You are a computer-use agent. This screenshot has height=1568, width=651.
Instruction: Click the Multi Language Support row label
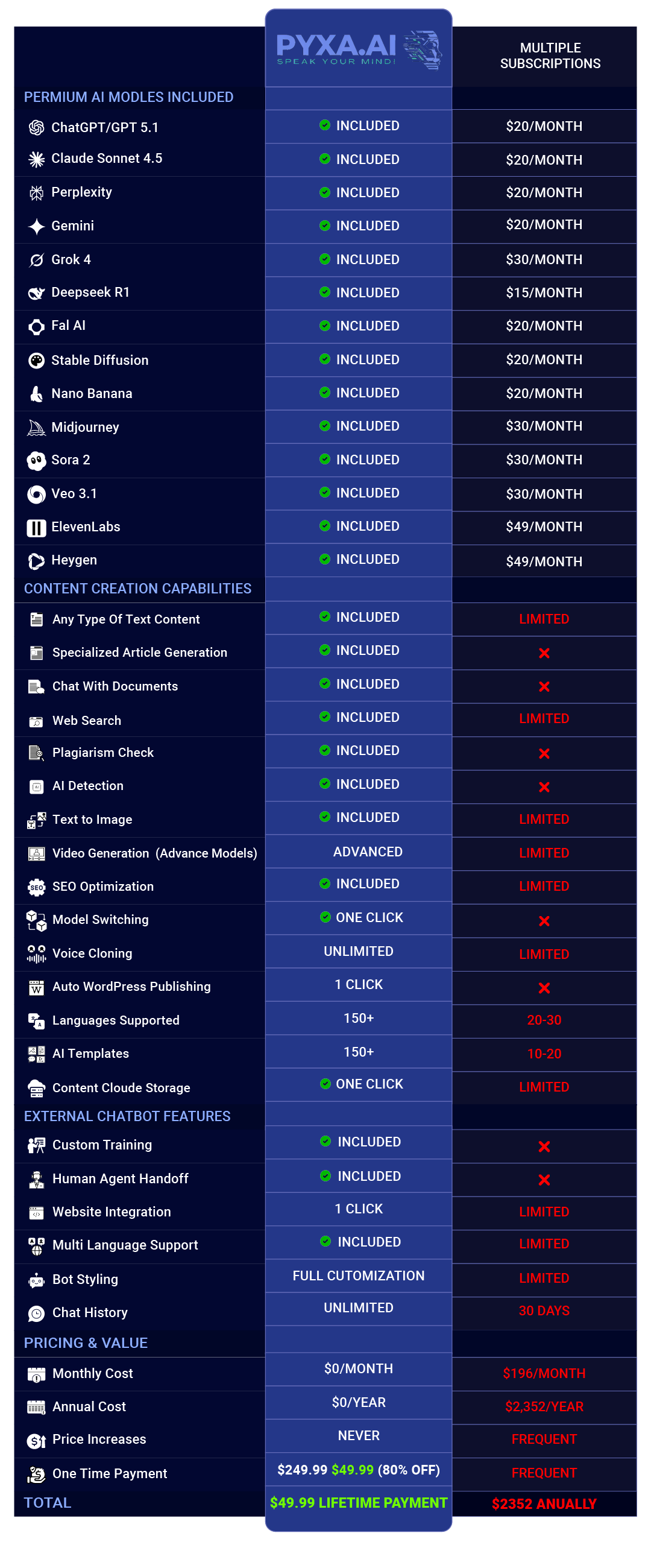(125, 1245)
